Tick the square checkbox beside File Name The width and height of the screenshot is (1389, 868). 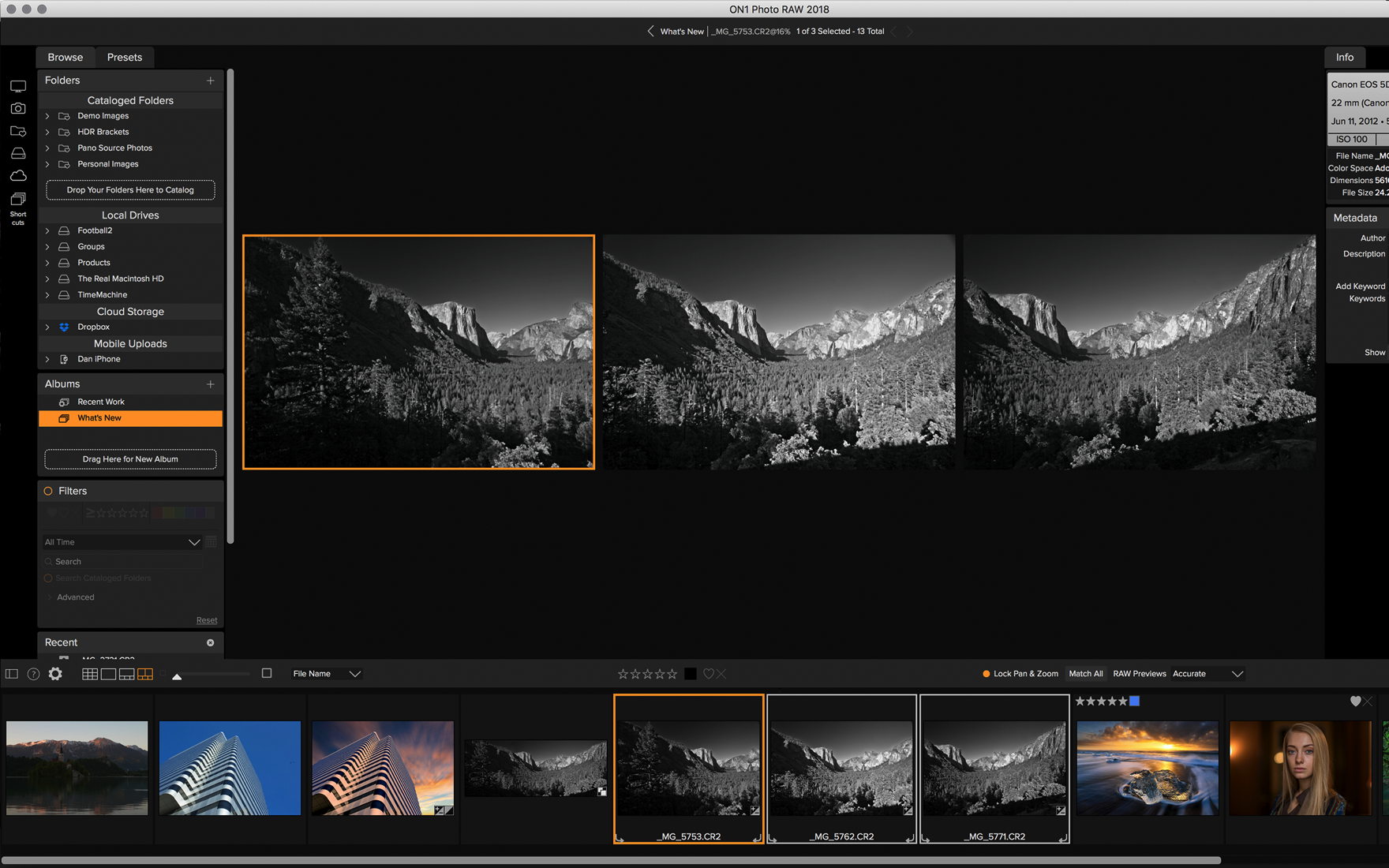tap(267, 673)
